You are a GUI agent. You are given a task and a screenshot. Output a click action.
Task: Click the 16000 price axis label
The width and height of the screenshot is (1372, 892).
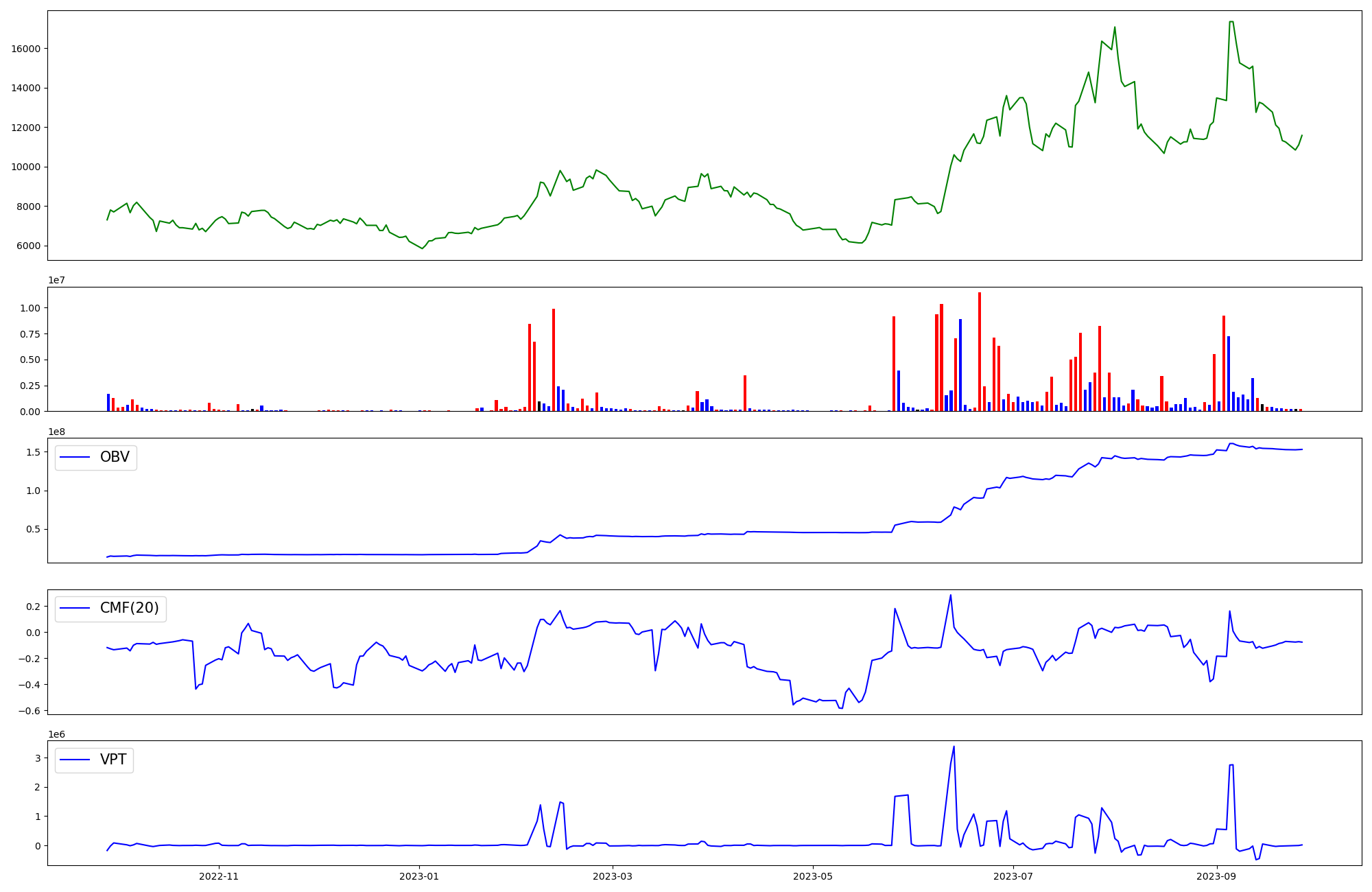click(x=25, y=49)
